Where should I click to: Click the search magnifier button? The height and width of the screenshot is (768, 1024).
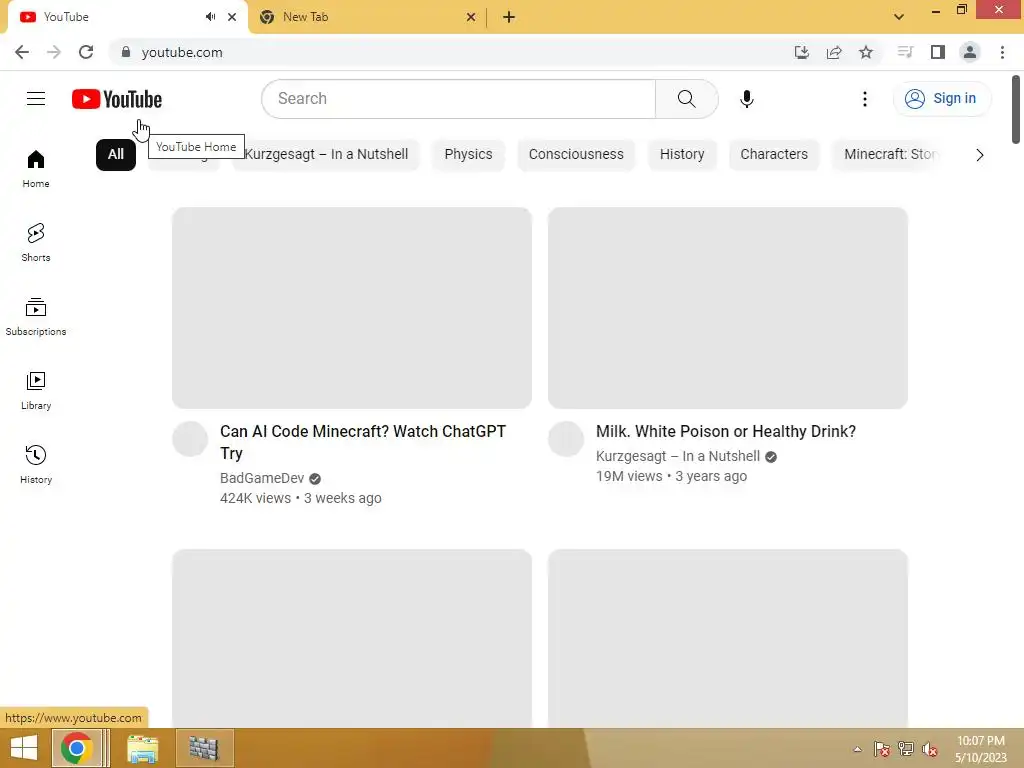pos(686,99)
